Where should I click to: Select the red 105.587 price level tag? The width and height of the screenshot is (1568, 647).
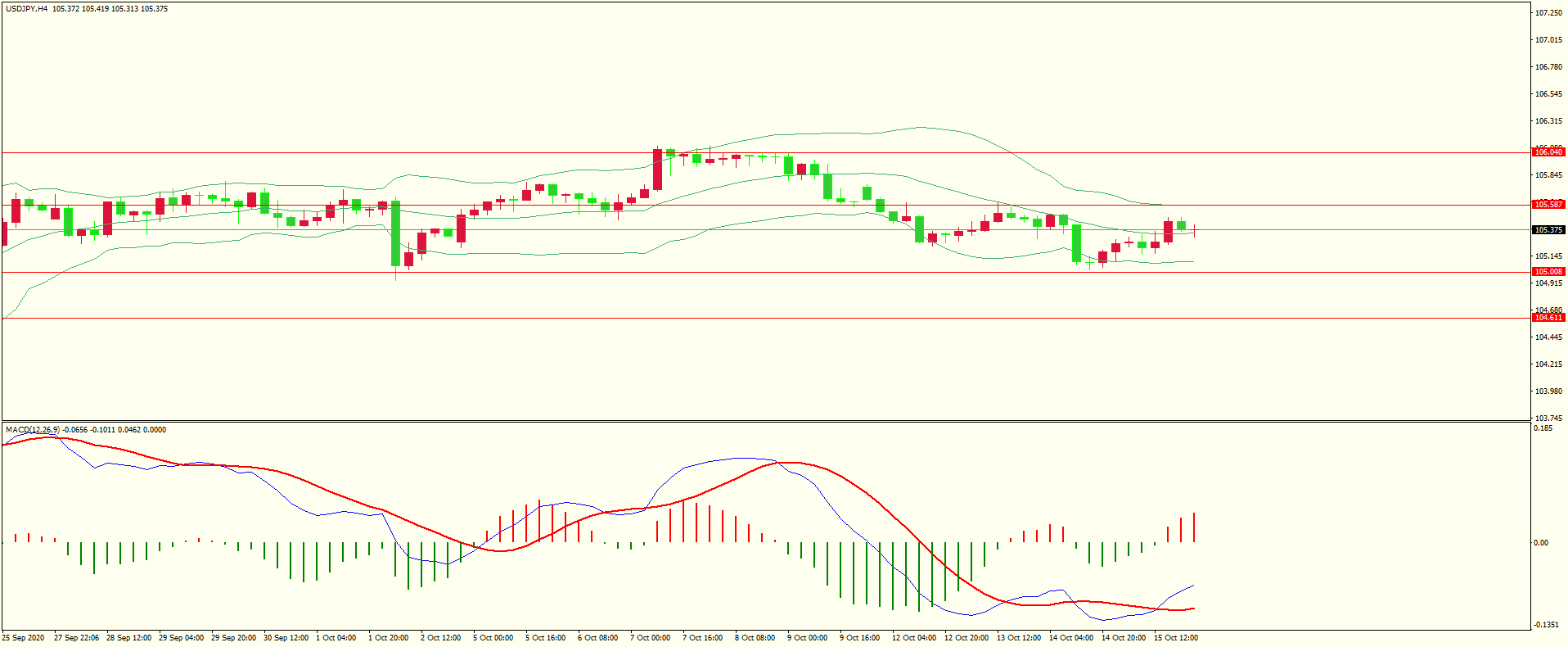[1548, 205]
